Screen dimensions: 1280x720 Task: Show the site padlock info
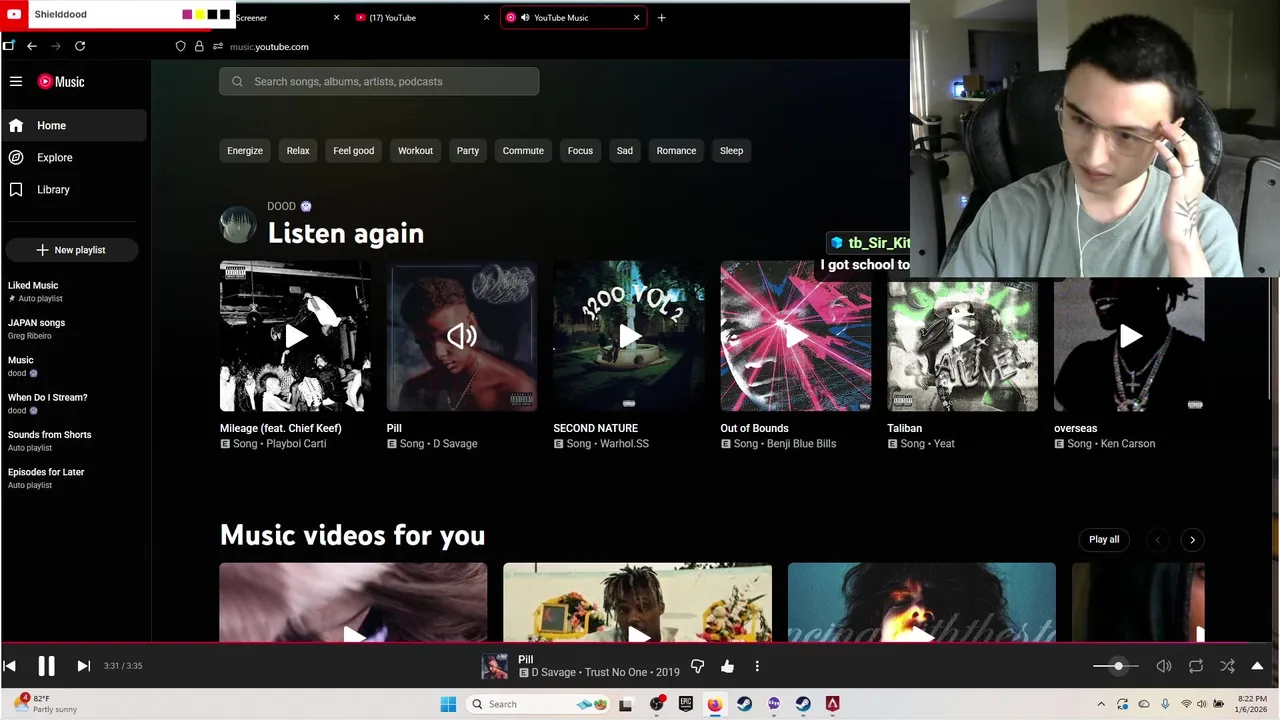click(x=199, y=46)
